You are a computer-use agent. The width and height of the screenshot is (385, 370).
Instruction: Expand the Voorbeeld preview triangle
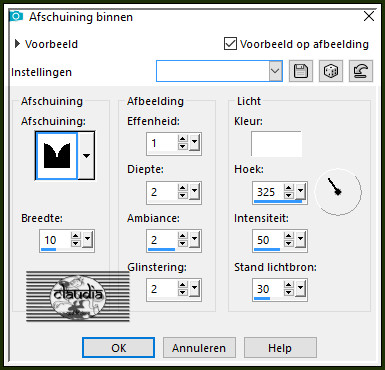(x=17, y=44)
